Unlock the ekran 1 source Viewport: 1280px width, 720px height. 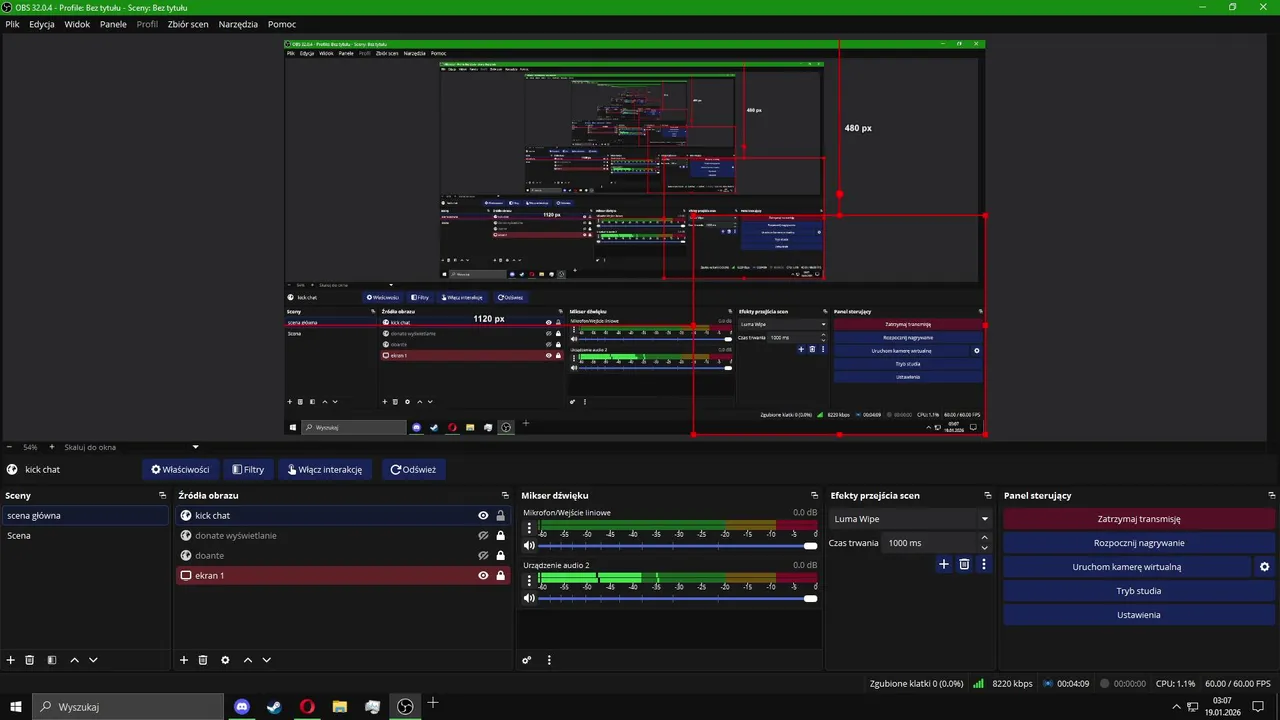[501, 576]
